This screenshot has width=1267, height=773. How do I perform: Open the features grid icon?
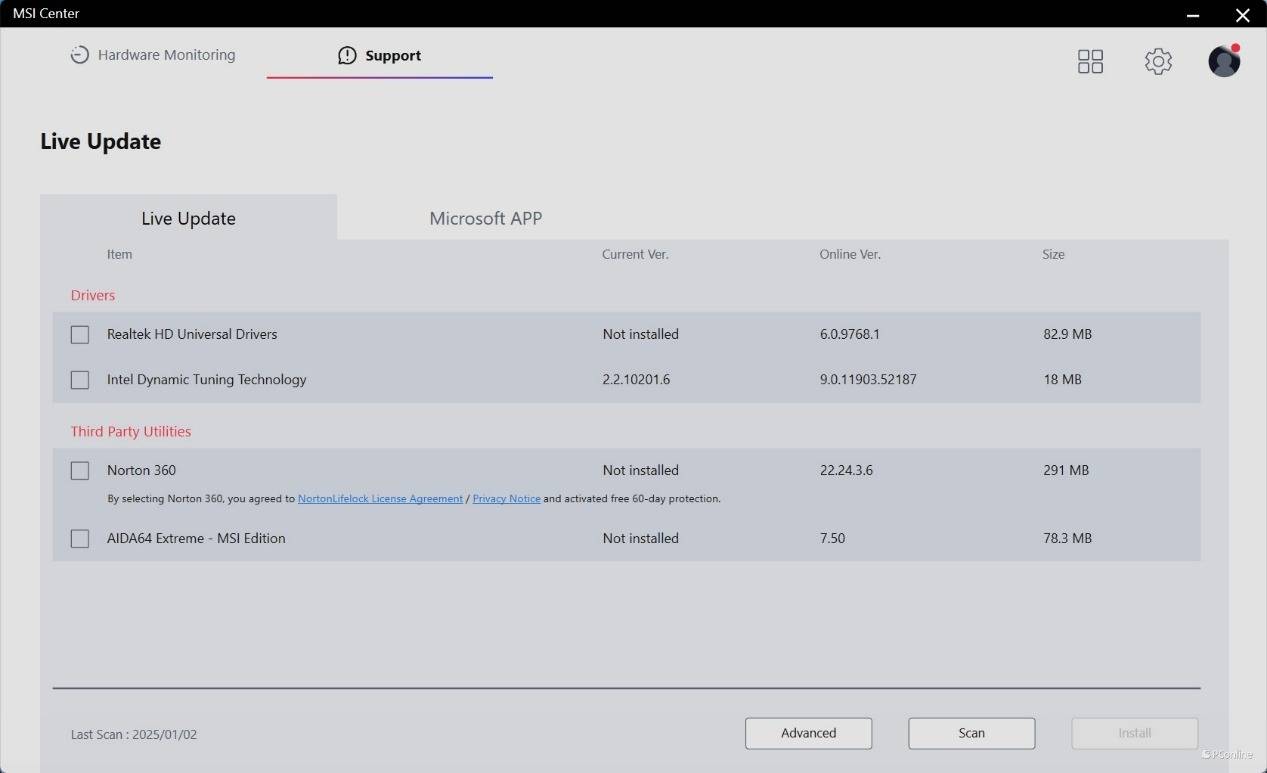point(1090,61)
